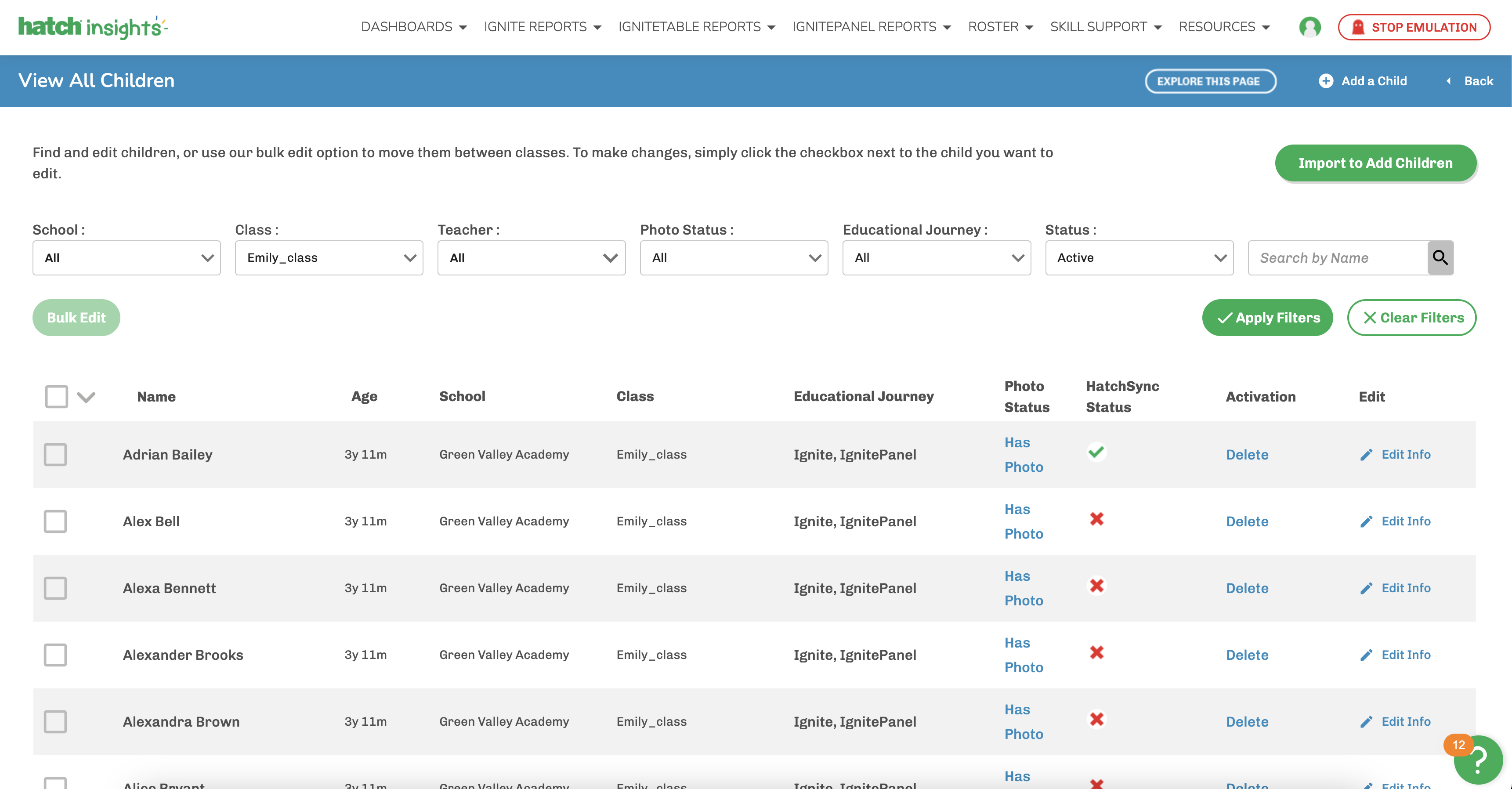The image size is (1512, 789).
Task: Open the Photo Status filter dropdown
Action: (734, 258)
